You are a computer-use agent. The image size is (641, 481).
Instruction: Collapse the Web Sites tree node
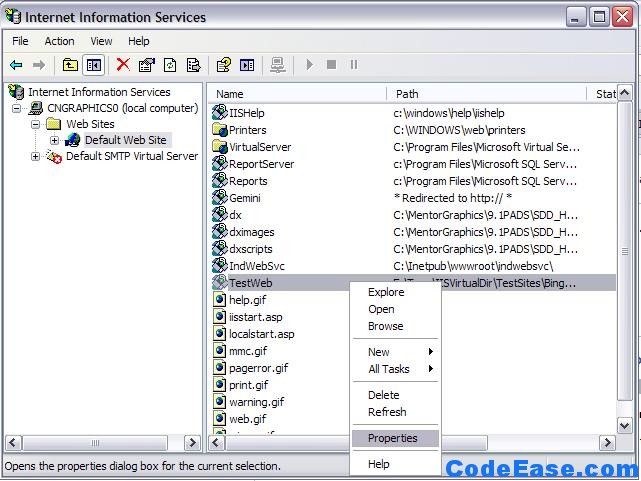coord(36,124)
